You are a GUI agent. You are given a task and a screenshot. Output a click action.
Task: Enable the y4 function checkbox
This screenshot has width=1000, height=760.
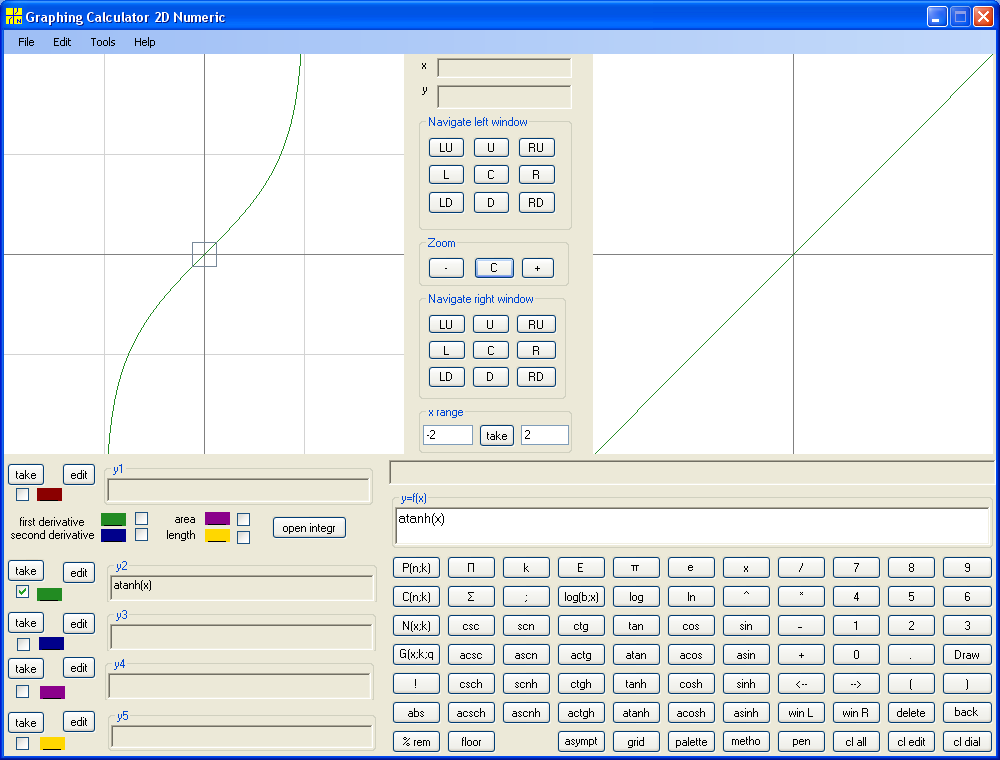23,691
